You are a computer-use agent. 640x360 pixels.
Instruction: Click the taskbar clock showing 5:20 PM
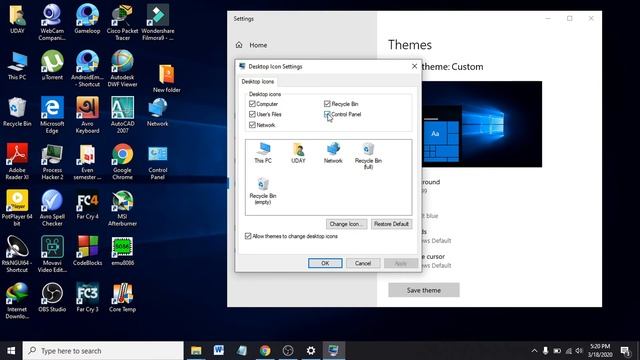(x=600, y=351)
